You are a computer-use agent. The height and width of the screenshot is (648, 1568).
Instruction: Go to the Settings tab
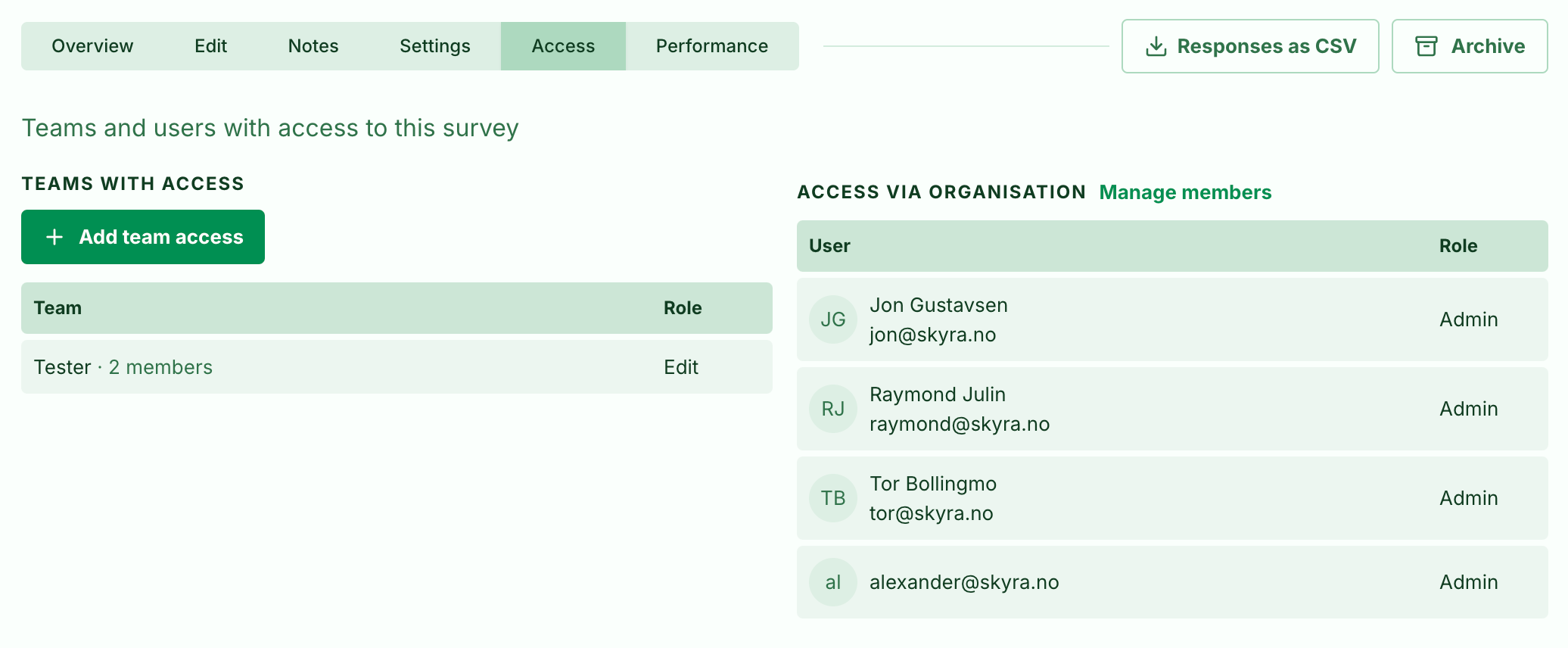[435, 46]
